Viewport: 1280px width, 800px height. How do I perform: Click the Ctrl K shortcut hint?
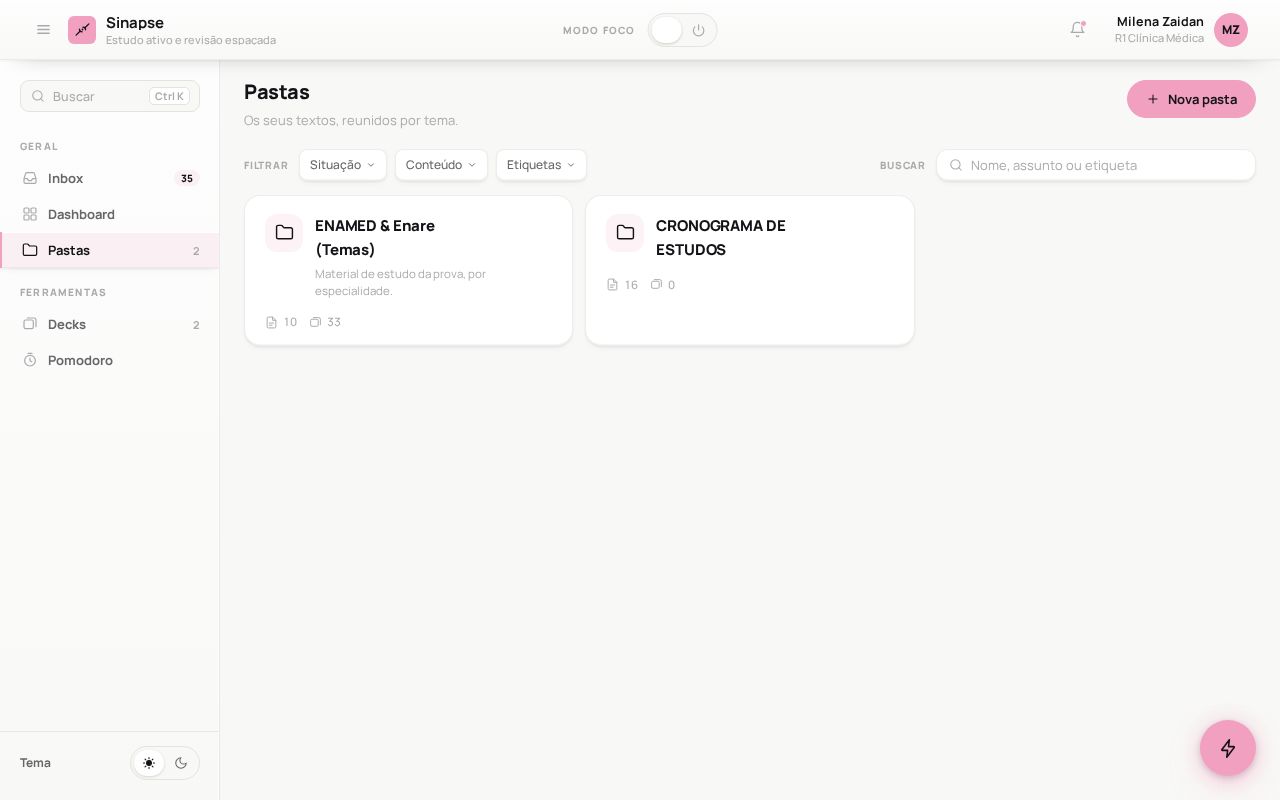169,96
